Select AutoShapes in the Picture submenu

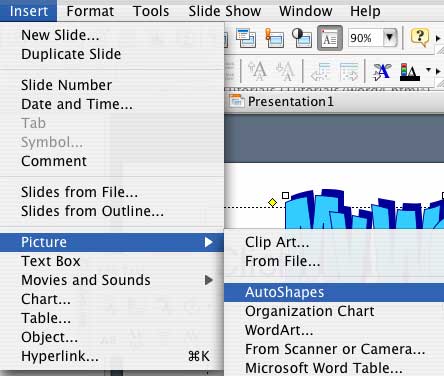coord(334,292)
